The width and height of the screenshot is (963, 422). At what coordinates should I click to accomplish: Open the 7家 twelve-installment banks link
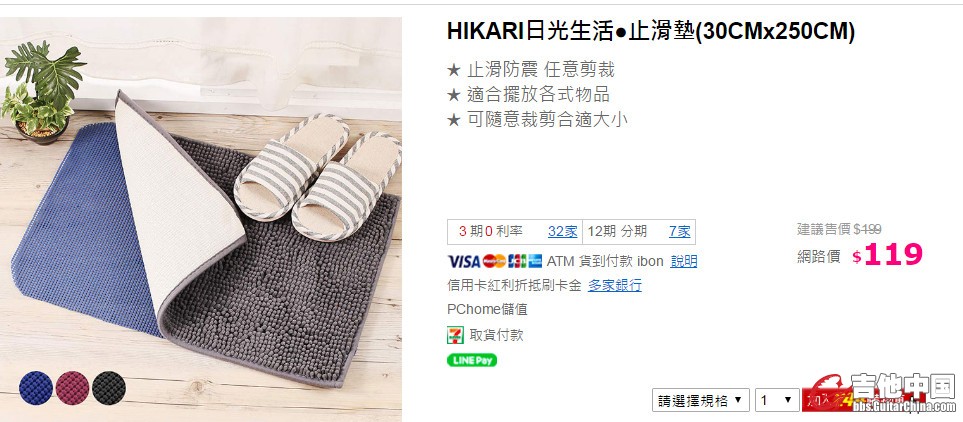coord(679,232)
